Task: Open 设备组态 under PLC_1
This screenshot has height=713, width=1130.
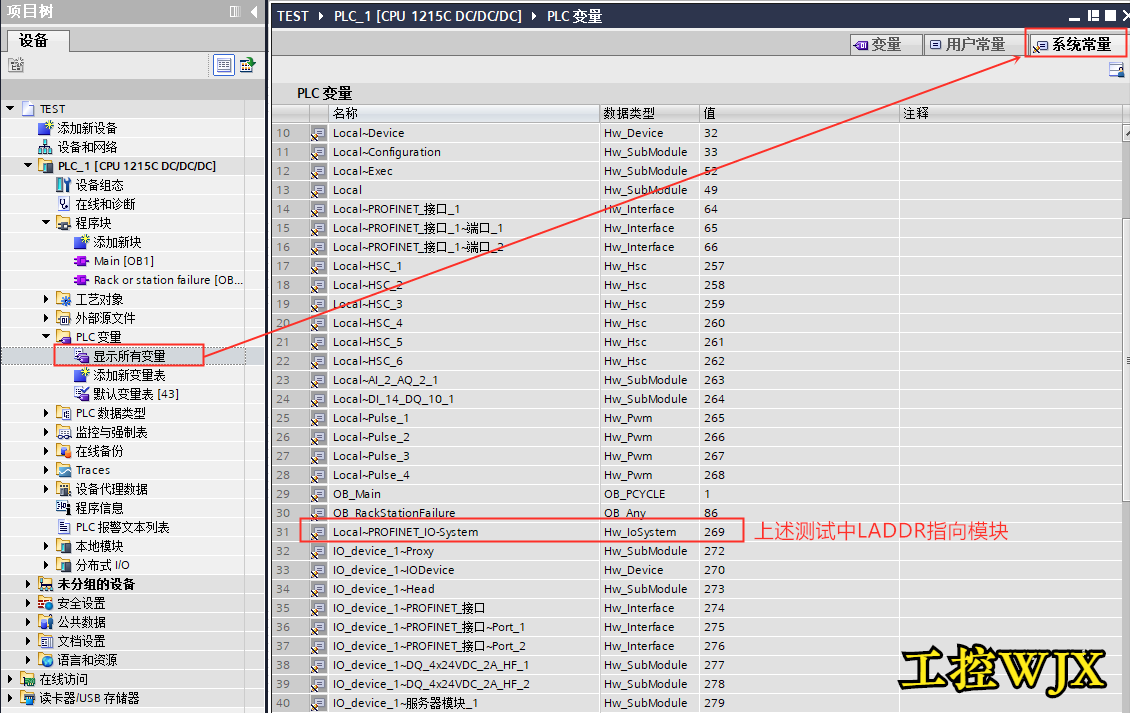Action: (99, 185)
